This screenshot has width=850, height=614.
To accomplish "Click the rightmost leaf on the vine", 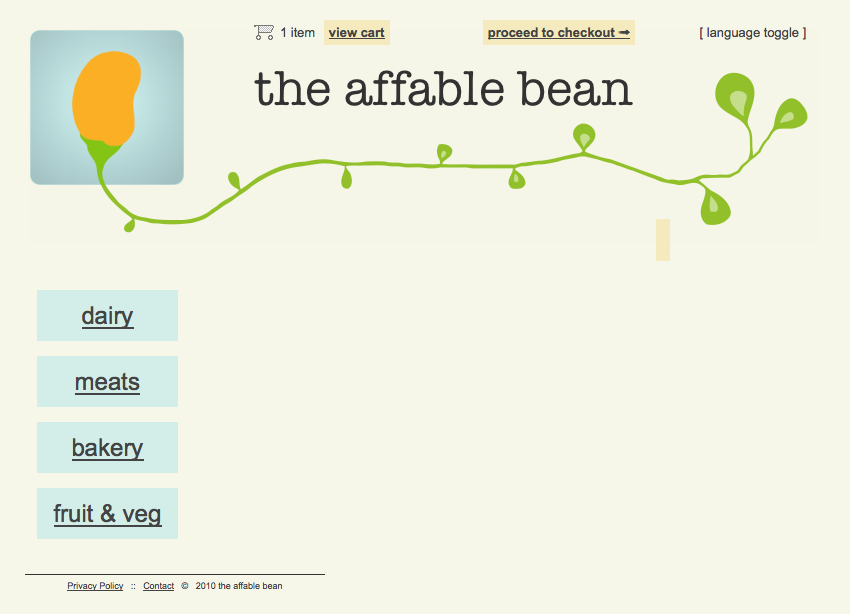I will [x=790, y=114].
